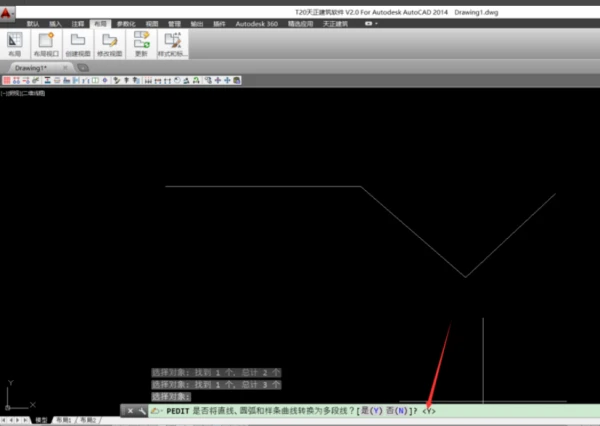600x426 pixels.
Task: Click the 布局视口 (Layout Viewport) icon
Action: tap(45, 43)
